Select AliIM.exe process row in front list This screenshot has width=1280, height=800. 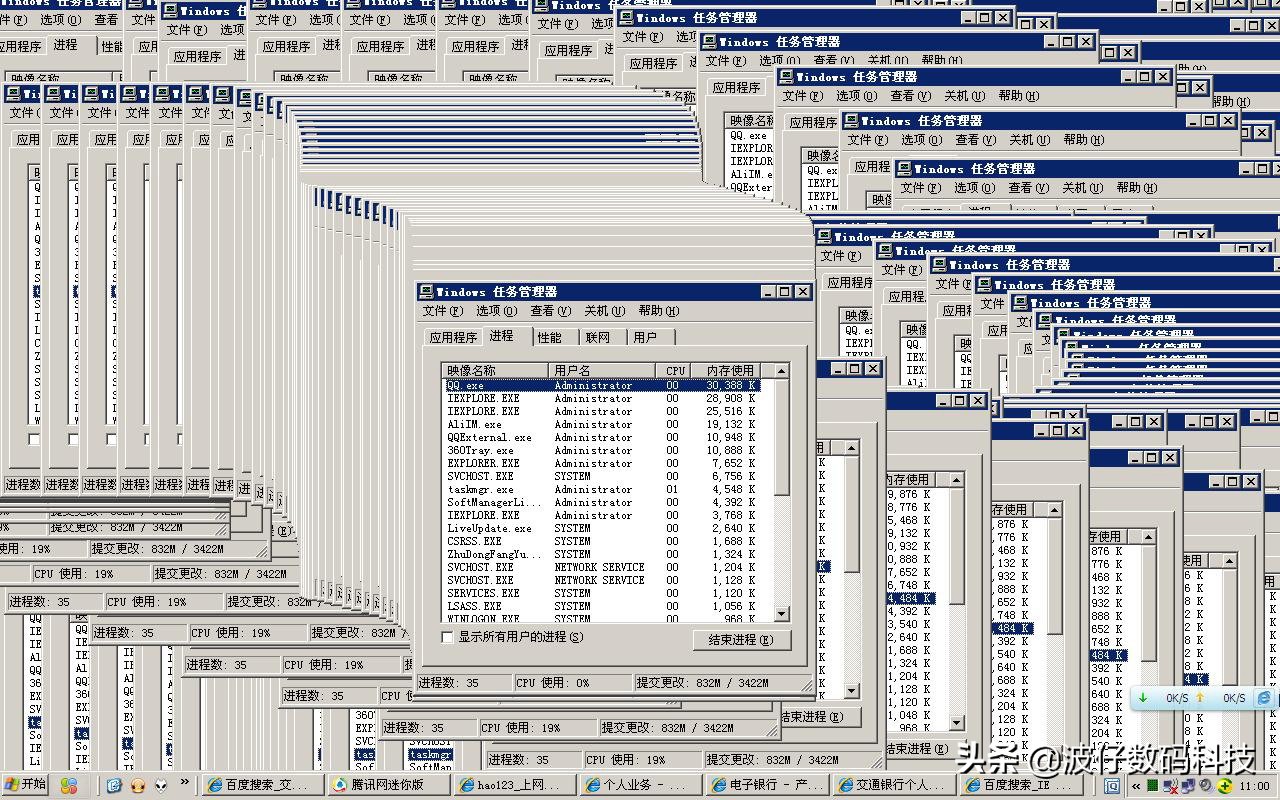602,424
